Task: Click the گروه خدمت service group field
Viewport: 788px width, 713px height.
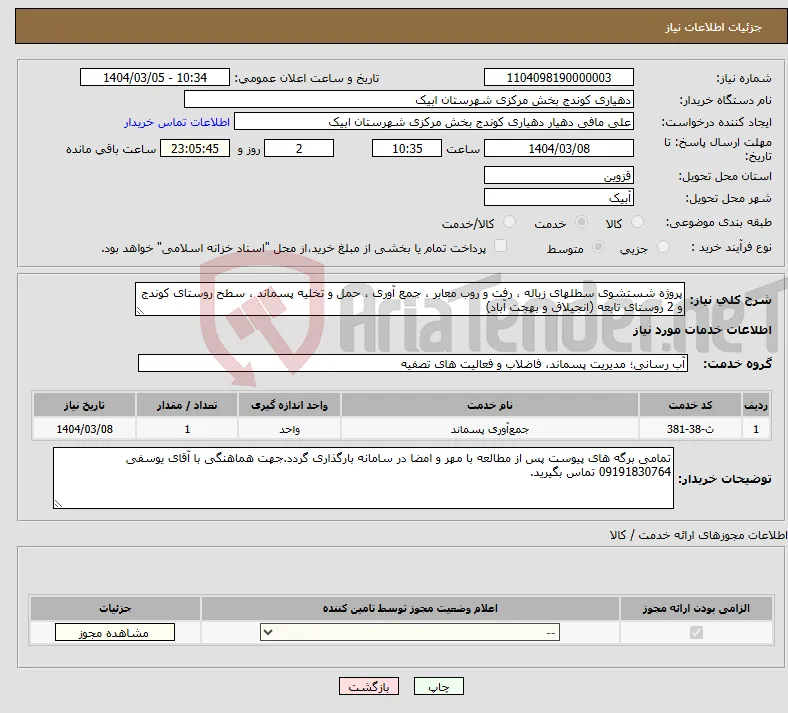Action: click(x=413, y=363)
